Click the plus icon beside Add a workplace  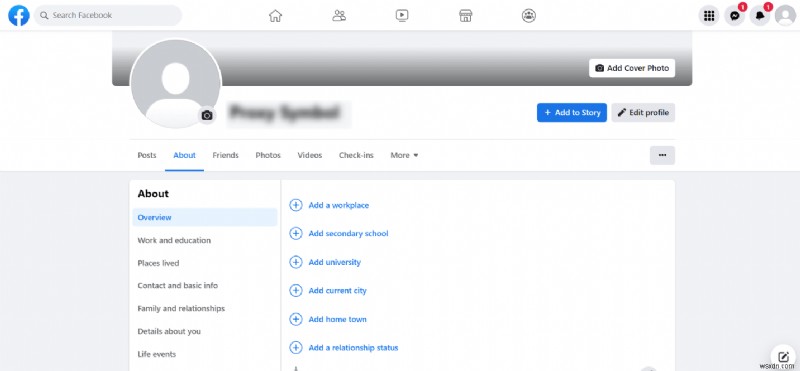[296, 205]
